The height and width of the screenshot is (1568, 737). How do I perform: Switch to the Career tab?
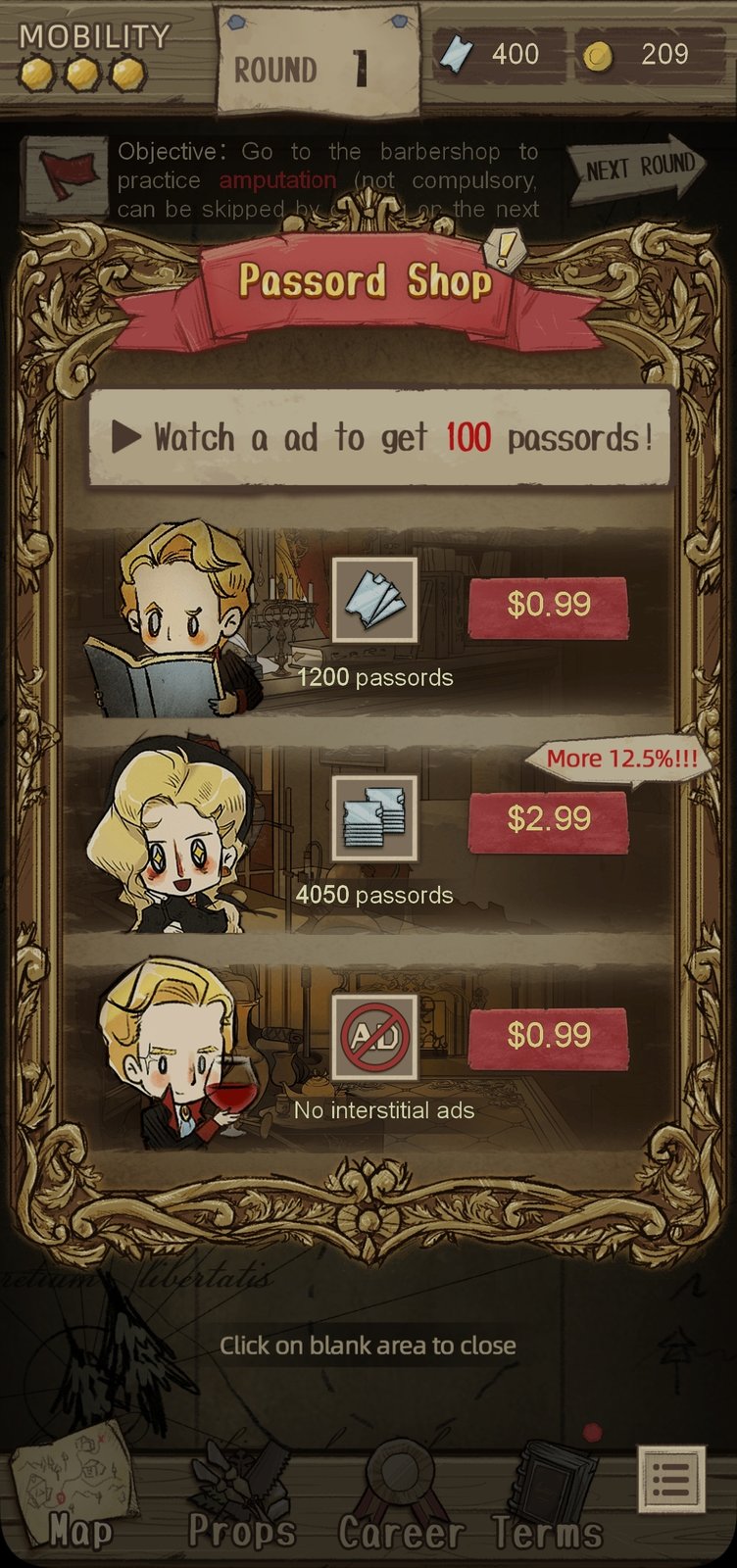coord(401,1494)
